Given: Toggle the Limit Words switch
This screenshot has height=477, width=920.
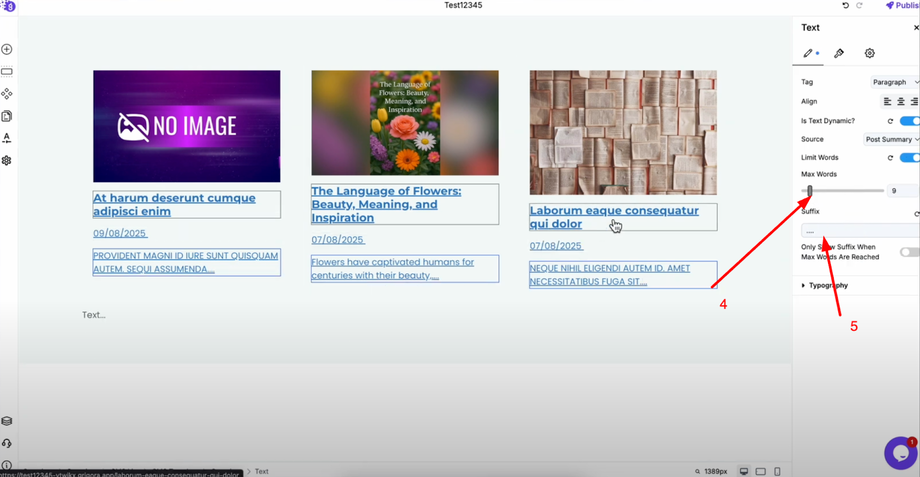Looking at the screenshot, I should point(909,157).
